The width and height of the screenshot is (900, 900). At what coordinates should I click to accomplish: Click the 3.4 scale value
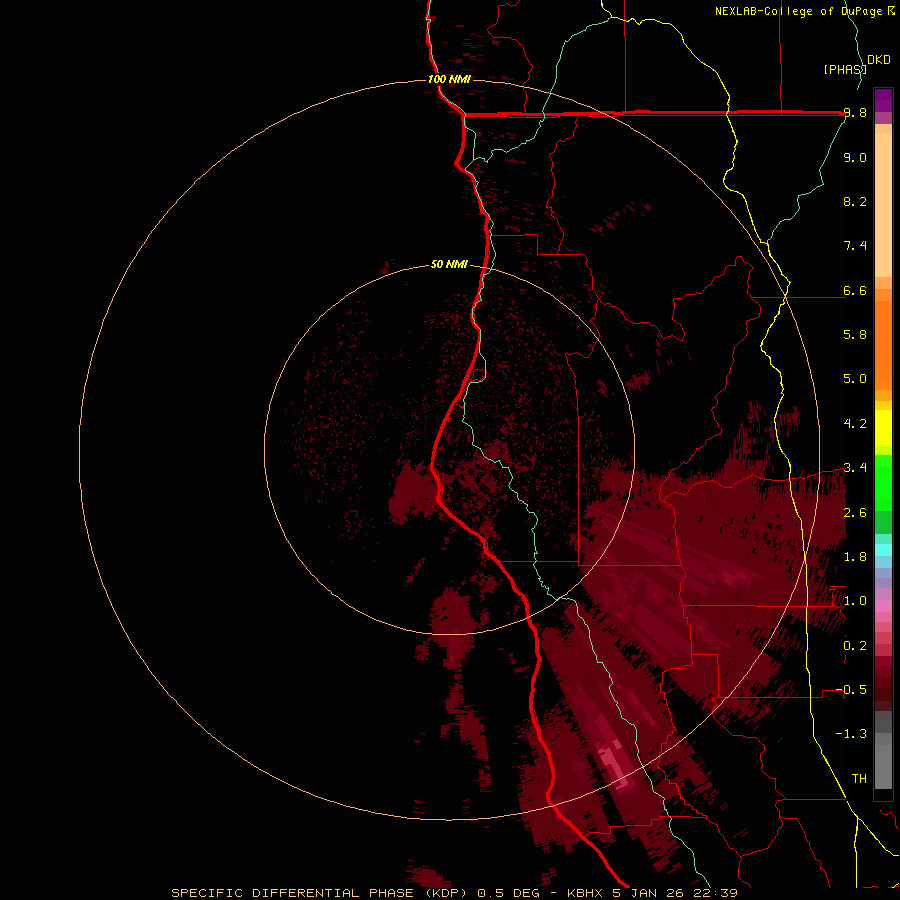pyautogui.click(x=855, y=468)
